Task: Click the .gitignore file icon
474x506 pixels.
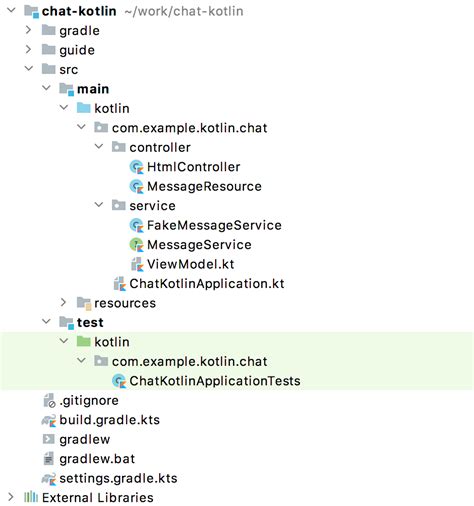Action: [49, 401]
